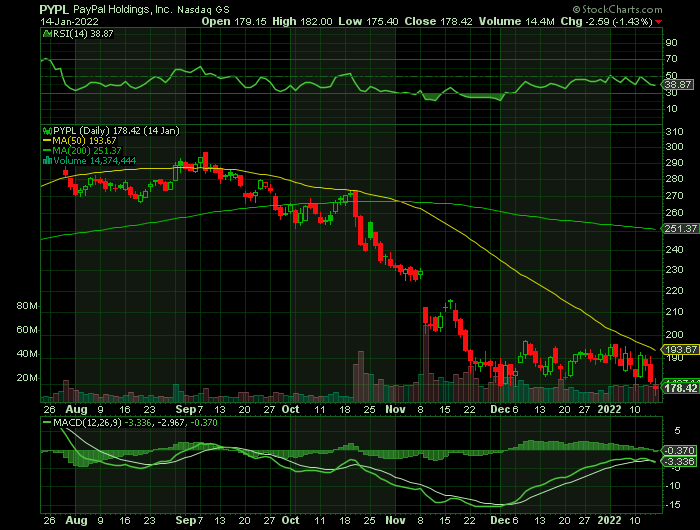
Task: Click the green MA(200) legend line icon
Action: tap(44, 150)
